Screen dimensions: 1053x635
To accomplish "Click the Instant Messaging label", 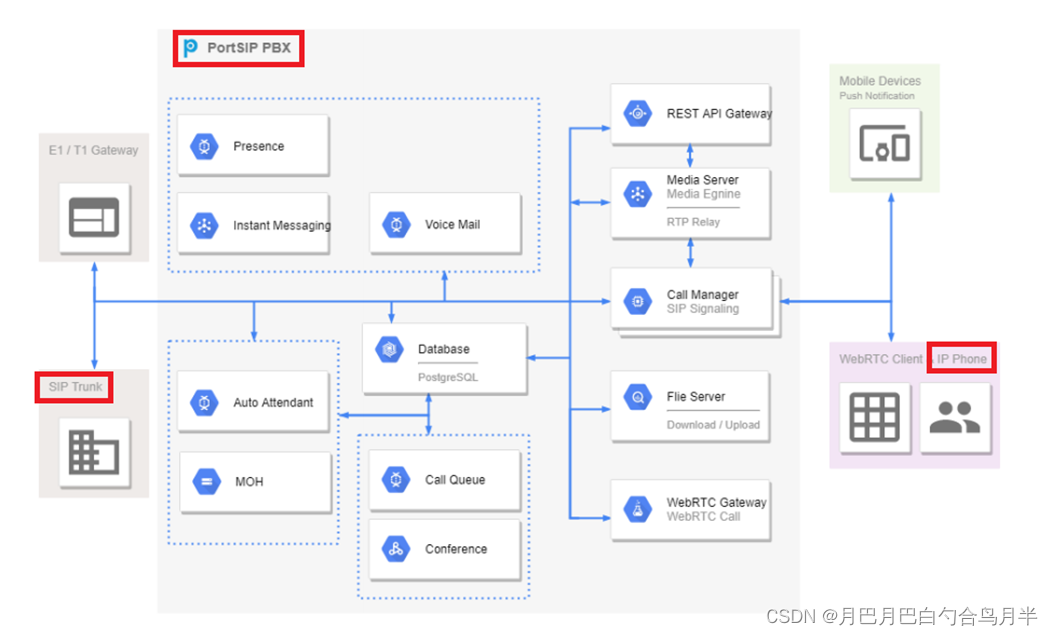I will coord(282,226).
